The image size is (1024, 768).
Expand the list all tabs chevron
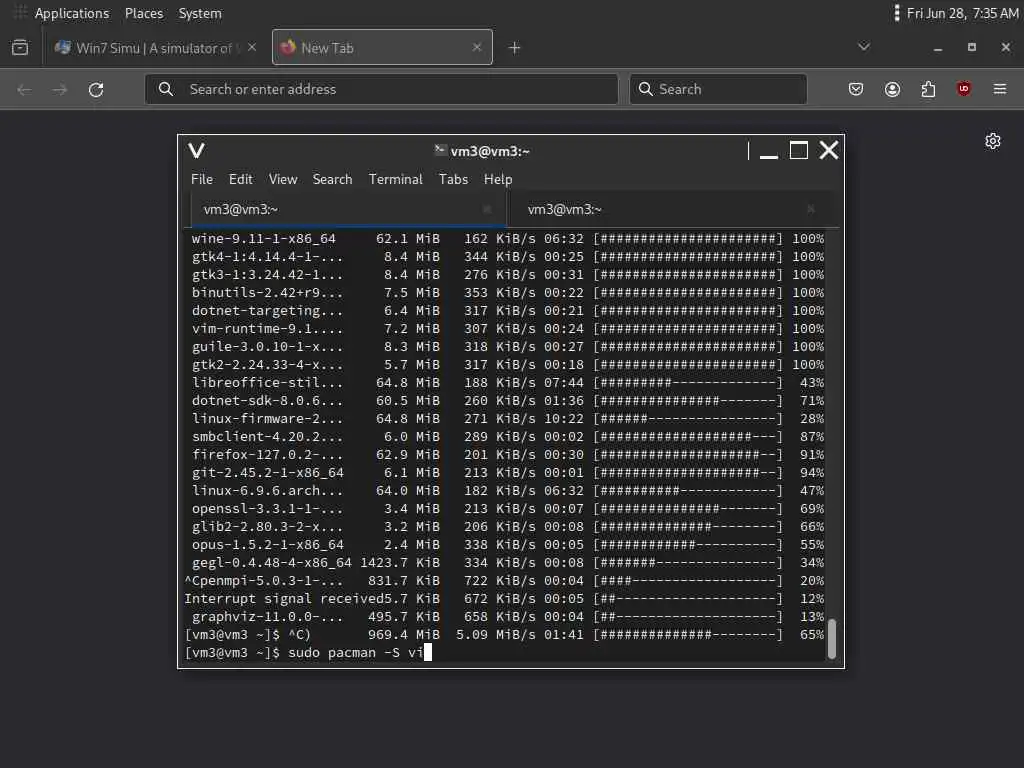coord(863,47)
